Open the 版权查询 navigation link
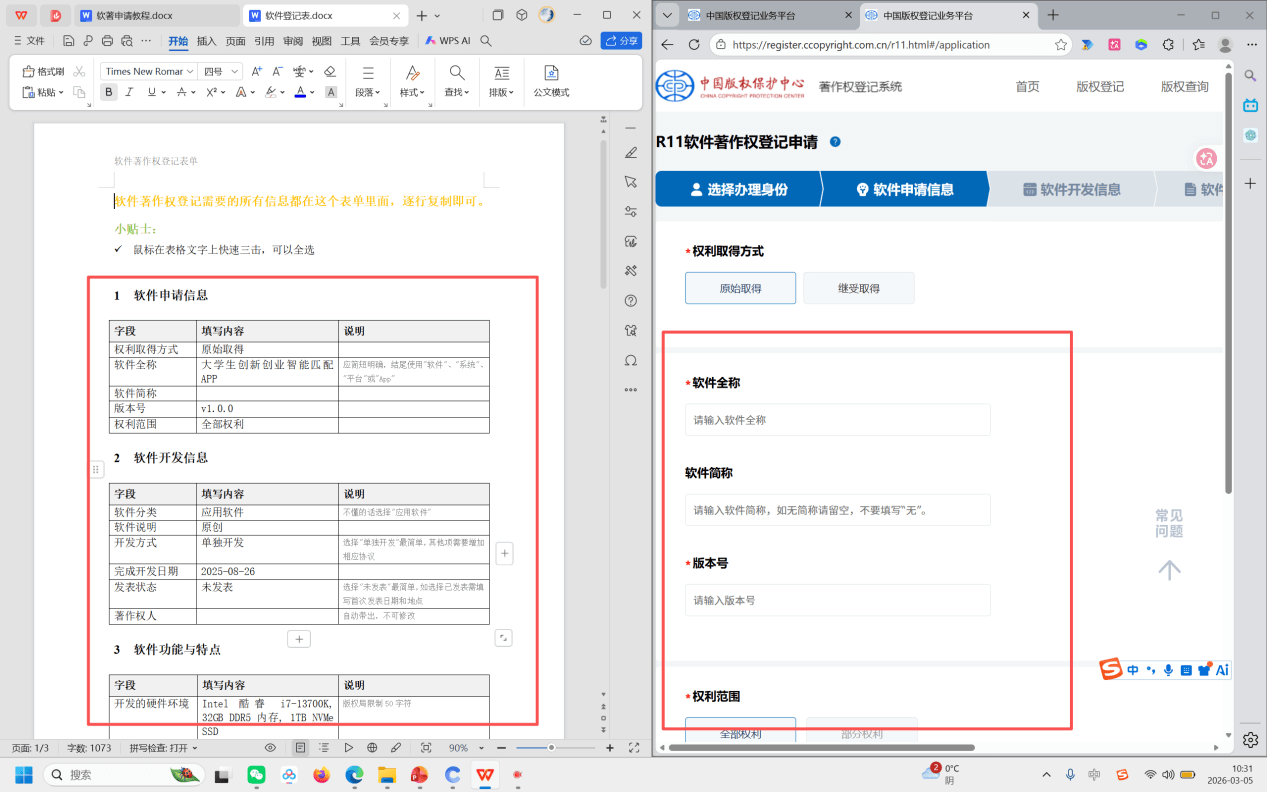The width and height of the screenshot is (1267, 792). 1185,88
